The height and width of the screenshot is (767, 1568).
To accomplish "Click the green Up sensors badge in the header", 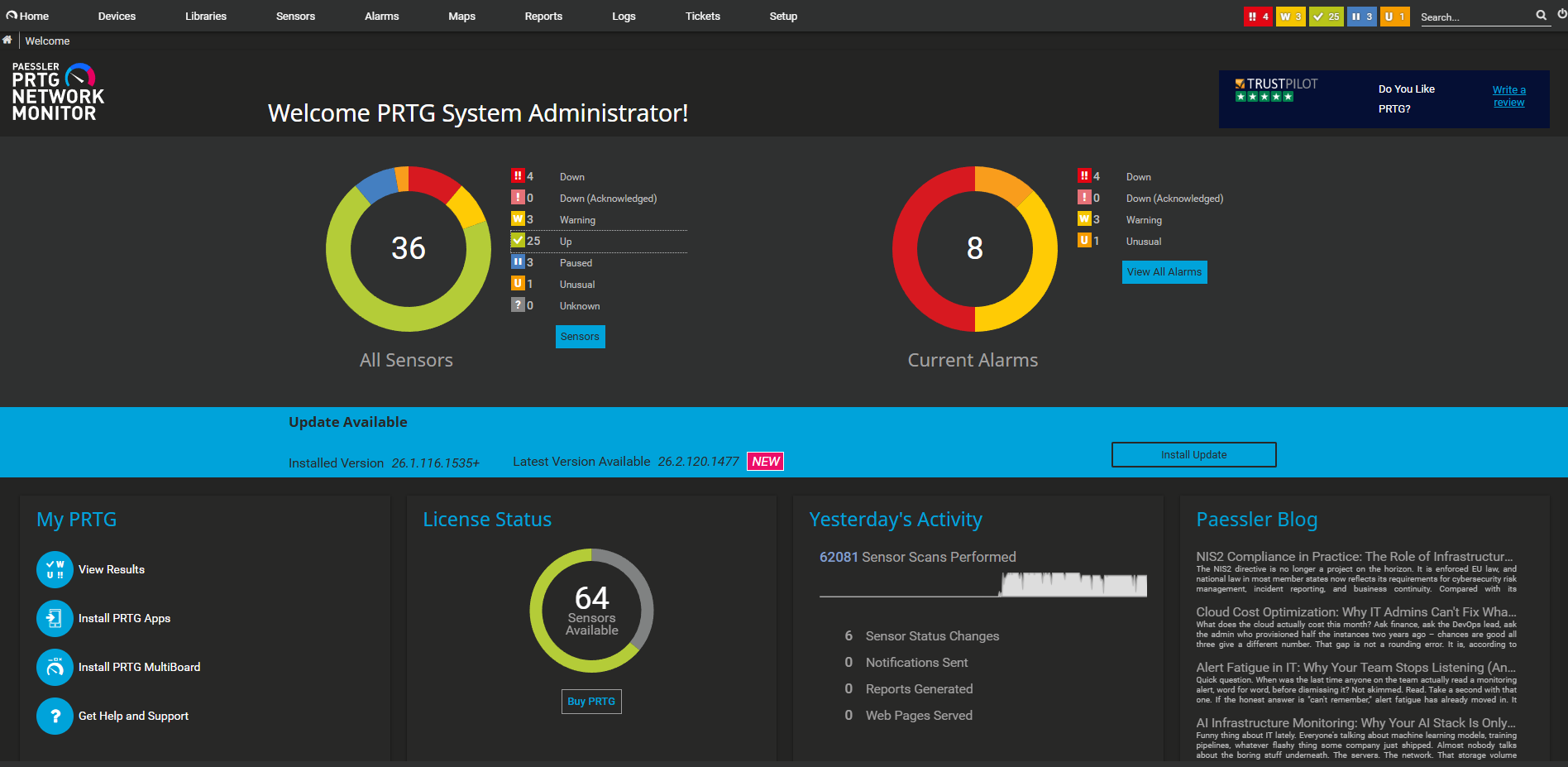I will (x=1326, y=17).
